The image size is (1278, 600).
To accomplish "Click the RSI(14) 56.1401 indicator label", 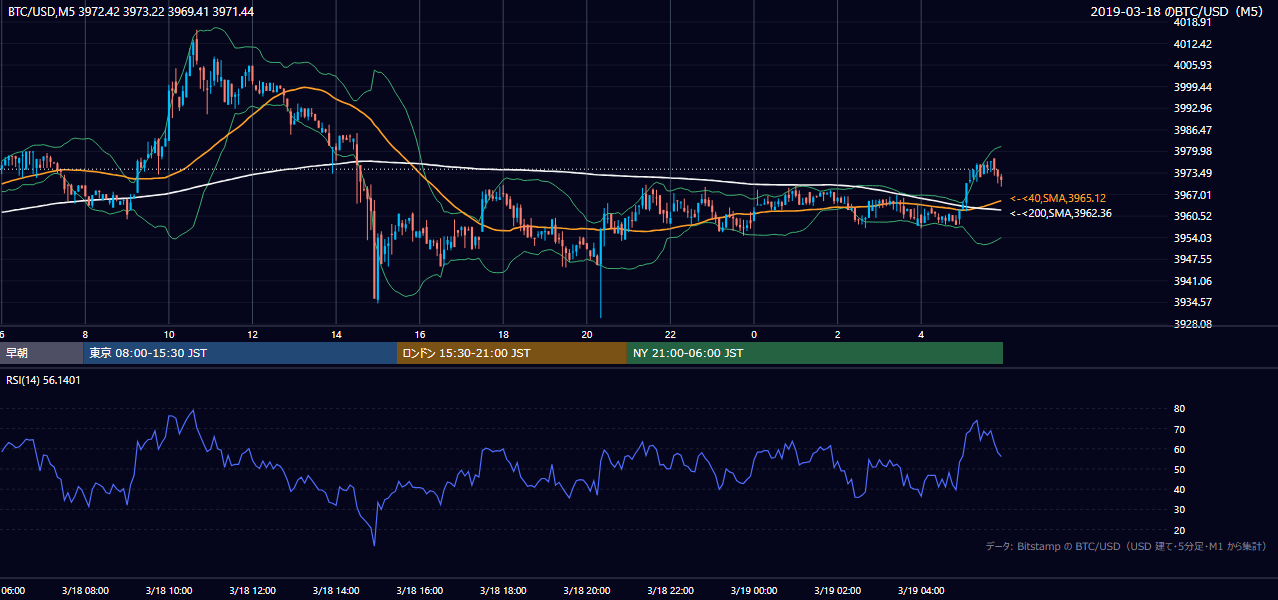I will click(44, 380).
